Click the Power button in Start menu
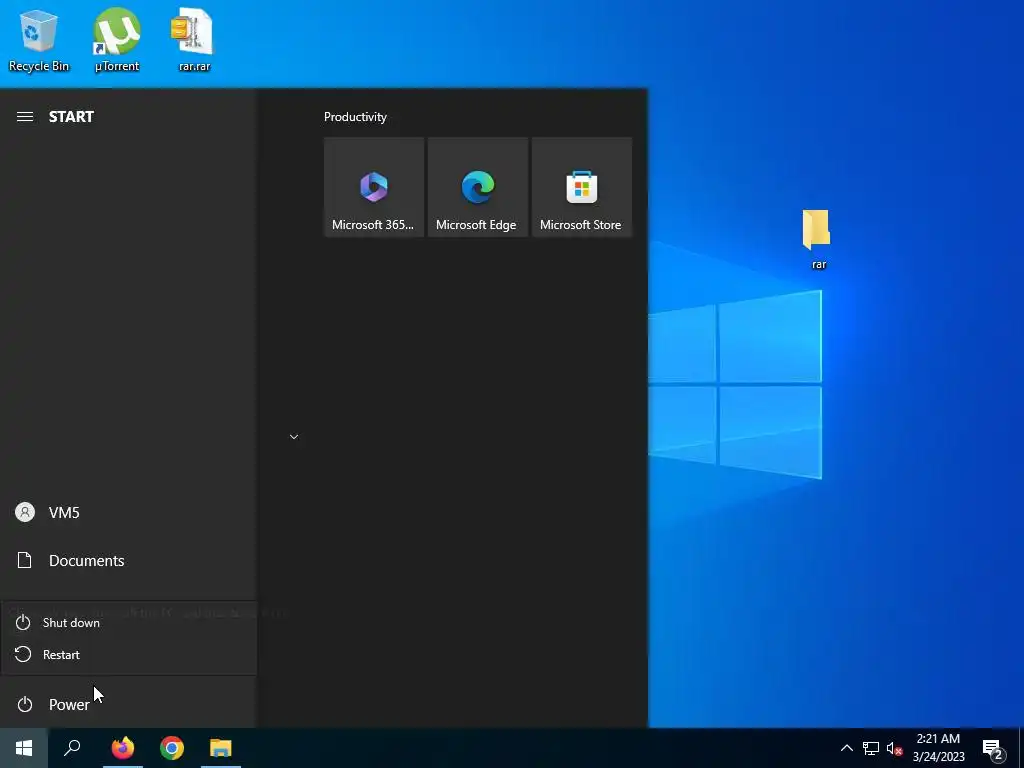 (x=128, y=704)
